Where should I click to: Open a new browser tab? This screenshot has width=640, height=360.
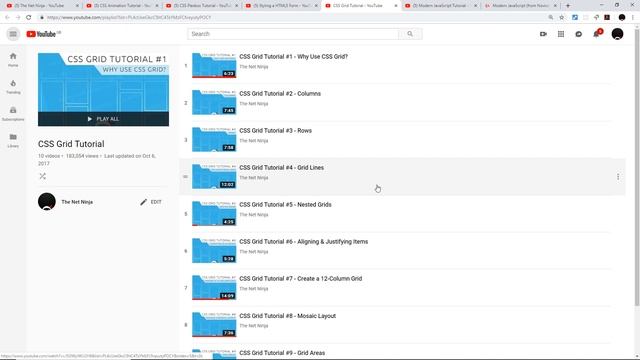click(568, 6)
